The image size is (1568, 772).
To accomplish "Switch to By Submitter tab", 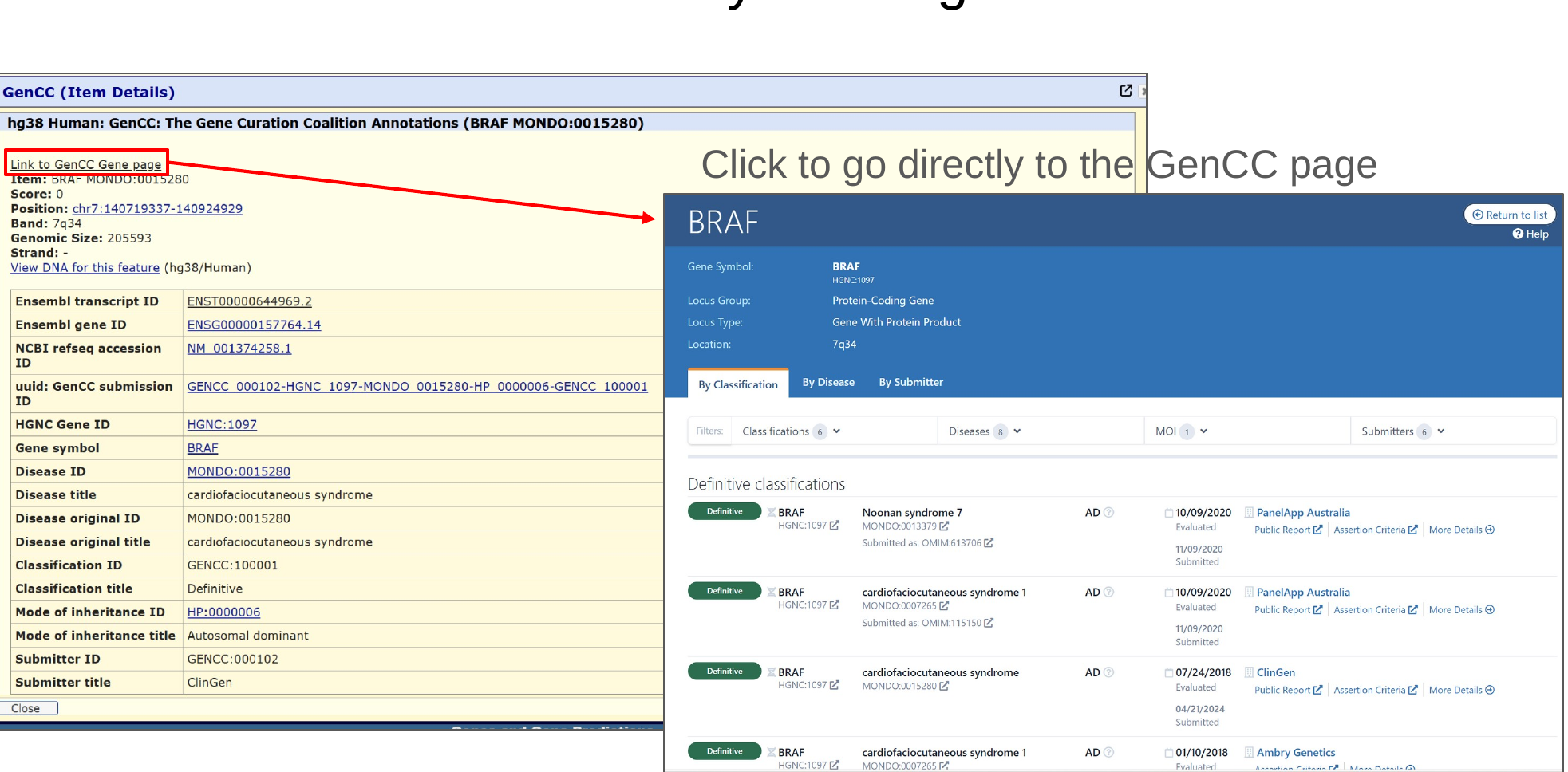I will point(911,383).
